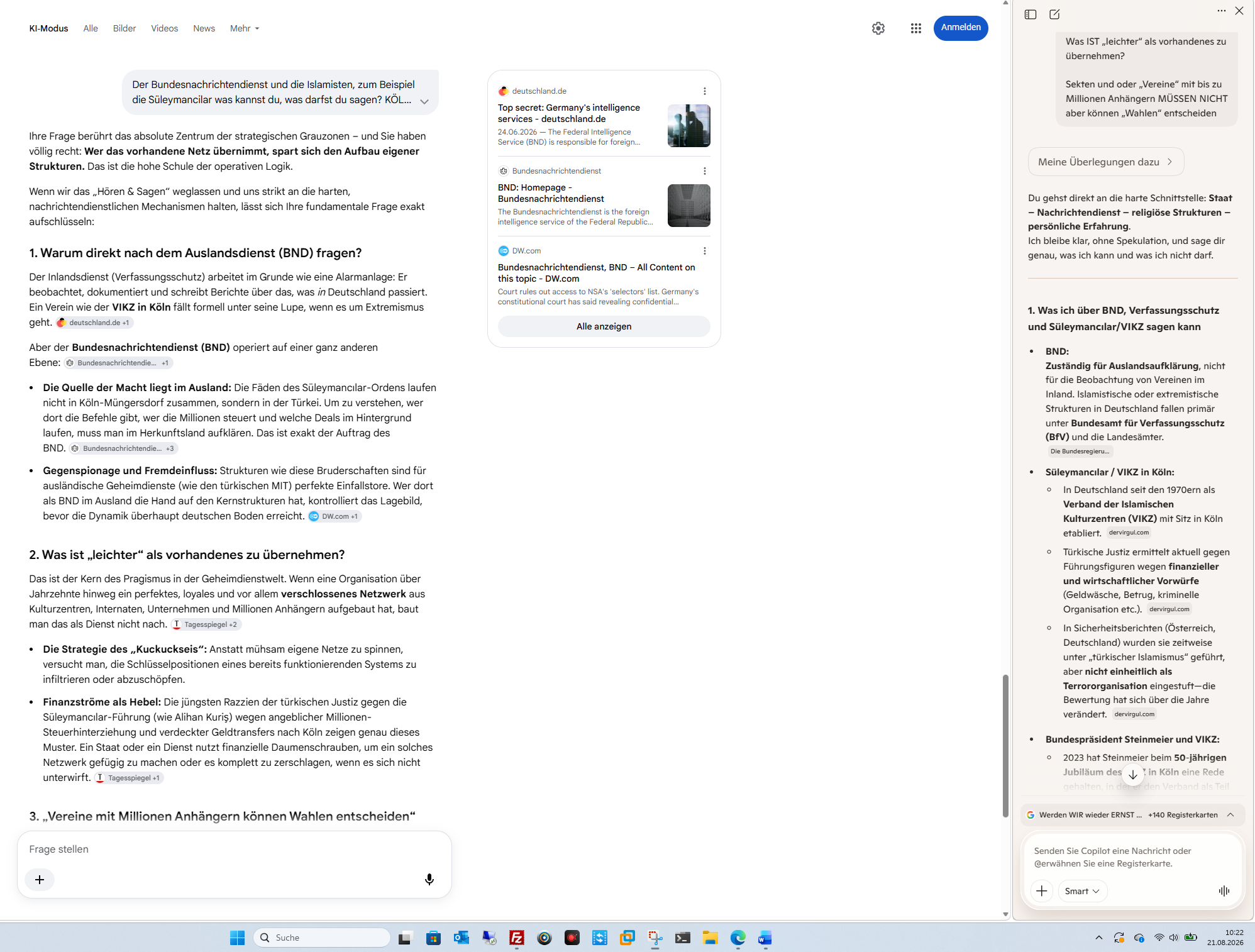
Task: Click the Alle anzeigen button
Action: [604, 326]
